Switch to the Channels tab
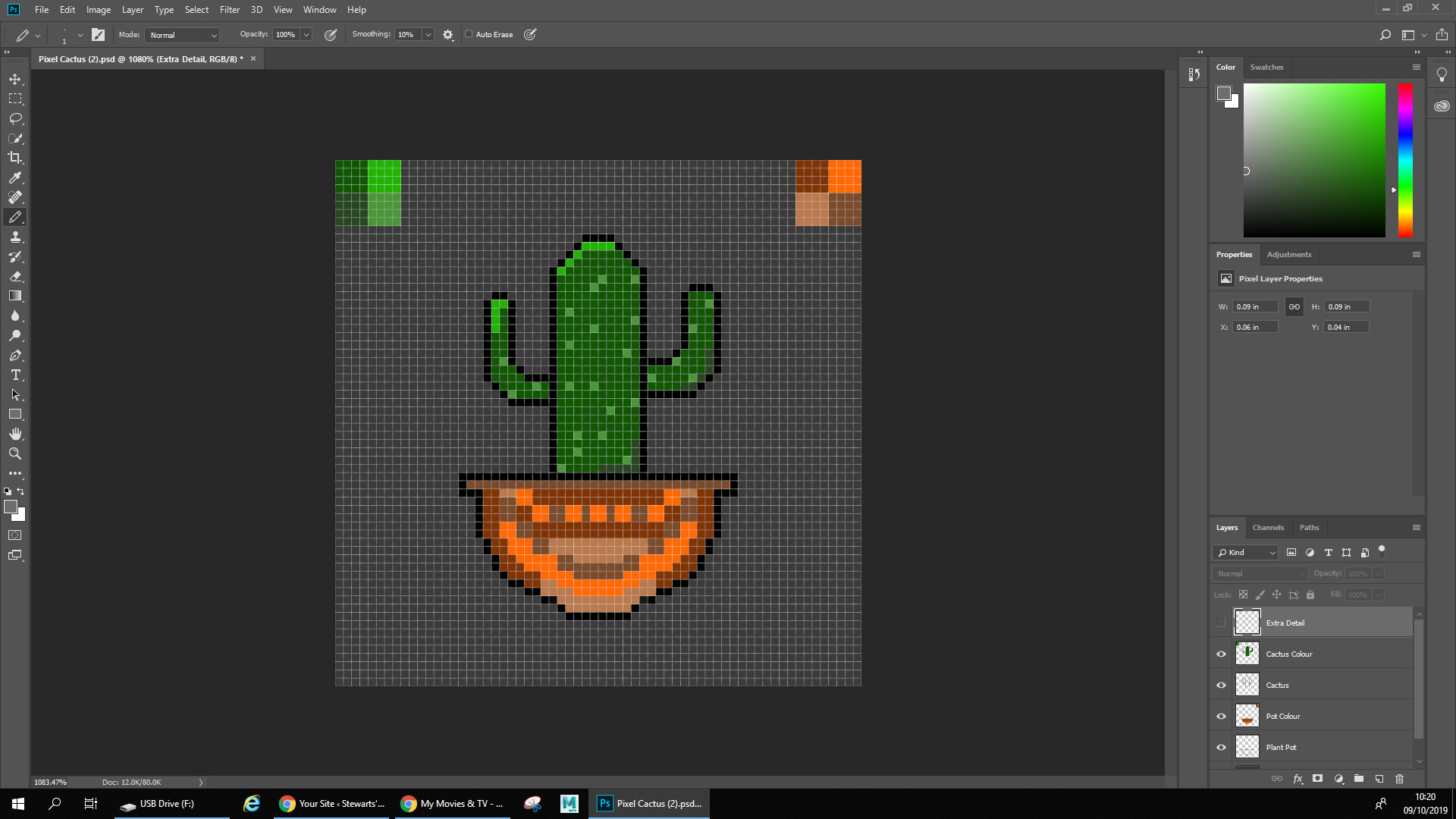This screenshot has width=1456, height=819. (1268, 527)
